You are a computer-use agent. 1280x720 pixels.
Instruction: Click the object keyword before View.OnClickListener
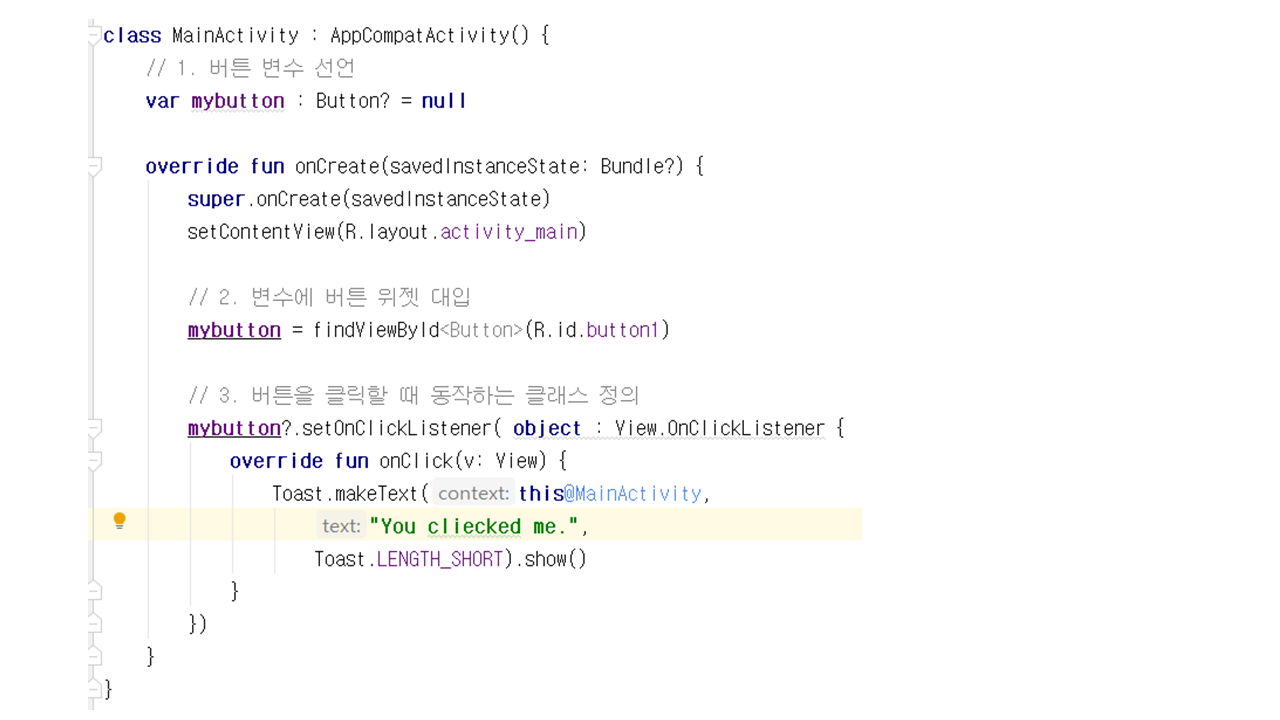pos(547,428)
